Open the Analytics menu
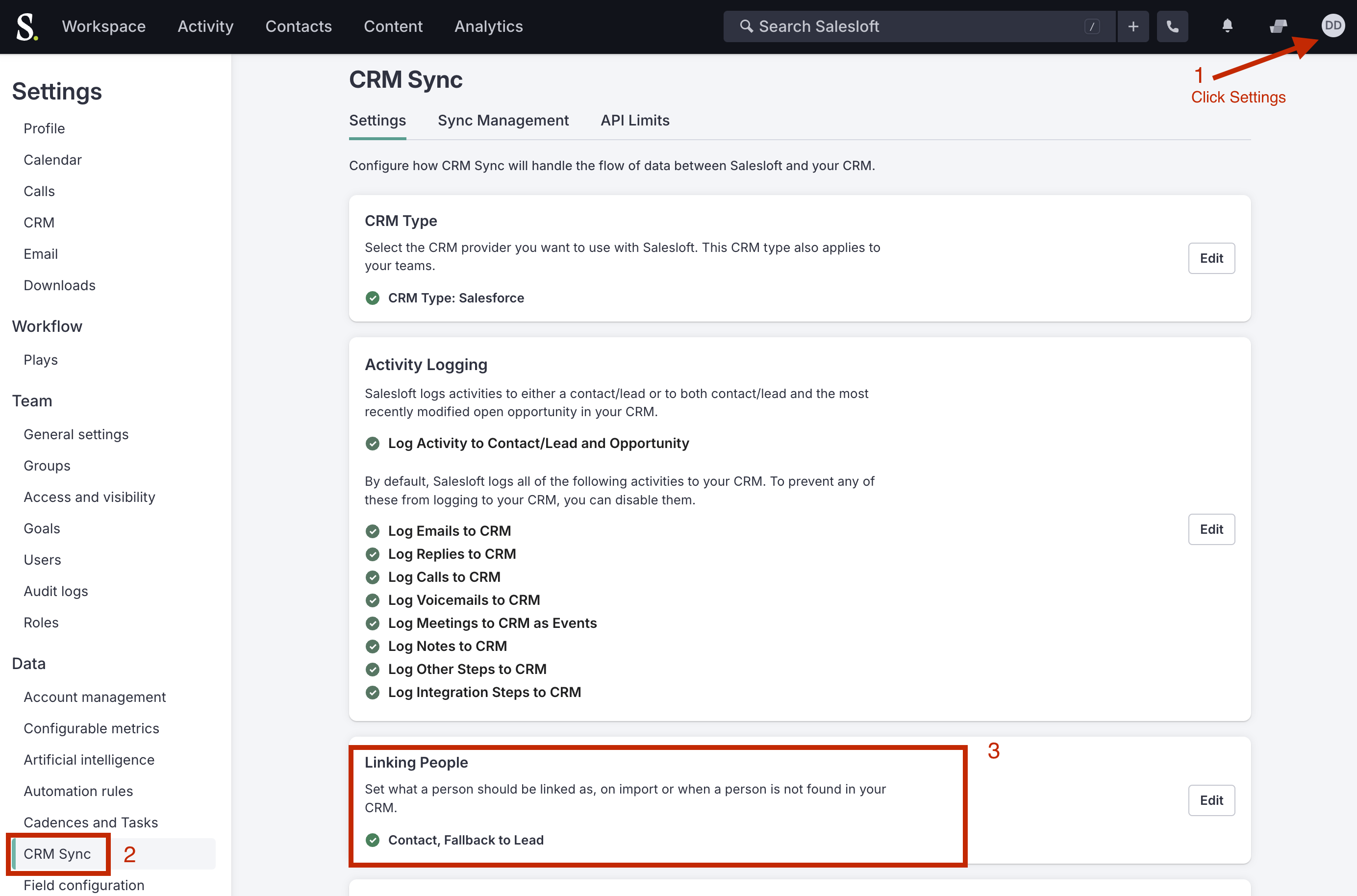This screenshot has width=1357, height=896. pos(488,26)
